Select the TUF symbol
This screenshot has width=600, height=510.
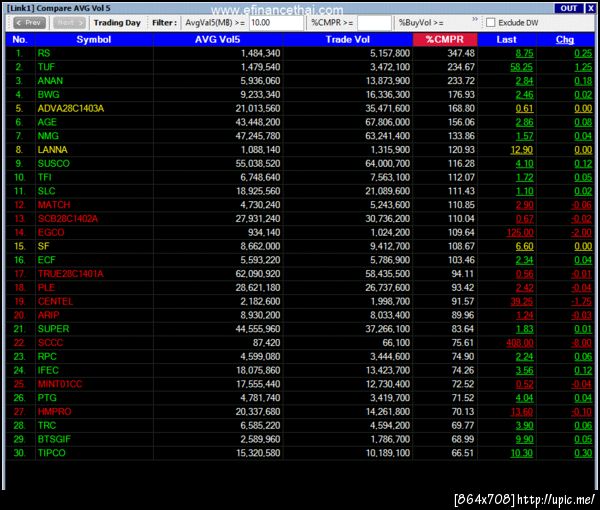[x=46, y=67]
